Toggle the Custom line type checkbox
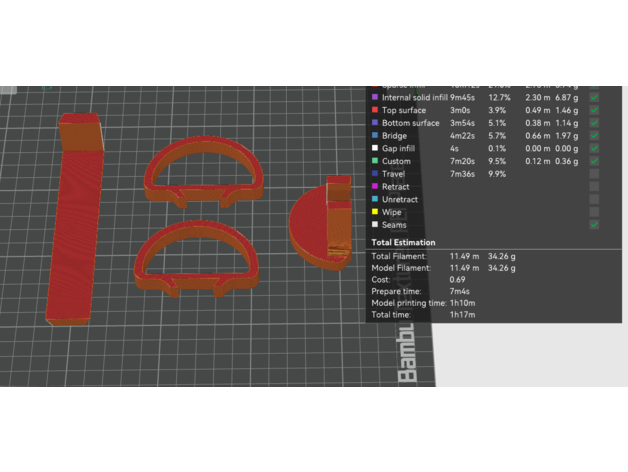Screen dimensions: 628x472 [594, 161]
